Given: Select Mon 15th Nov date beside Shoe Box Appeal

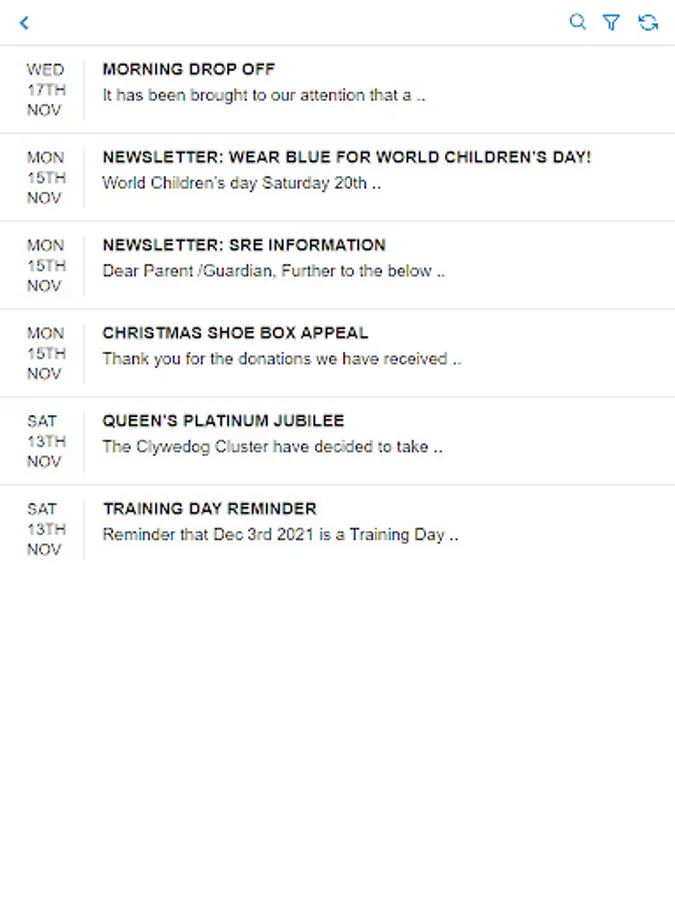Looking at the screenshot, I should (x=45, y=353).
